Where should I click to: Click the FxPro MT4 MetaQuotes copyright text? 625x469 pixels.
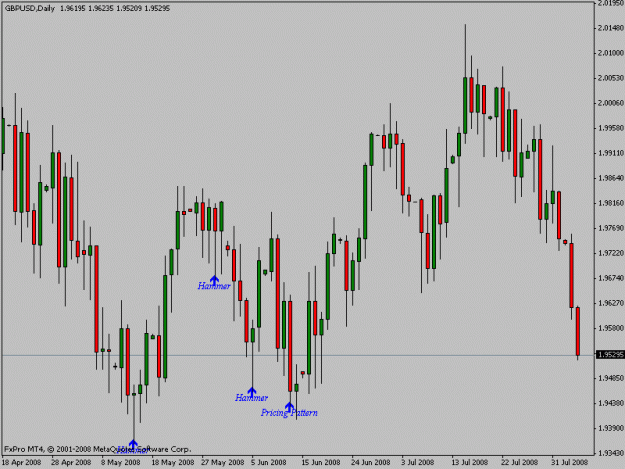[97, 449]
